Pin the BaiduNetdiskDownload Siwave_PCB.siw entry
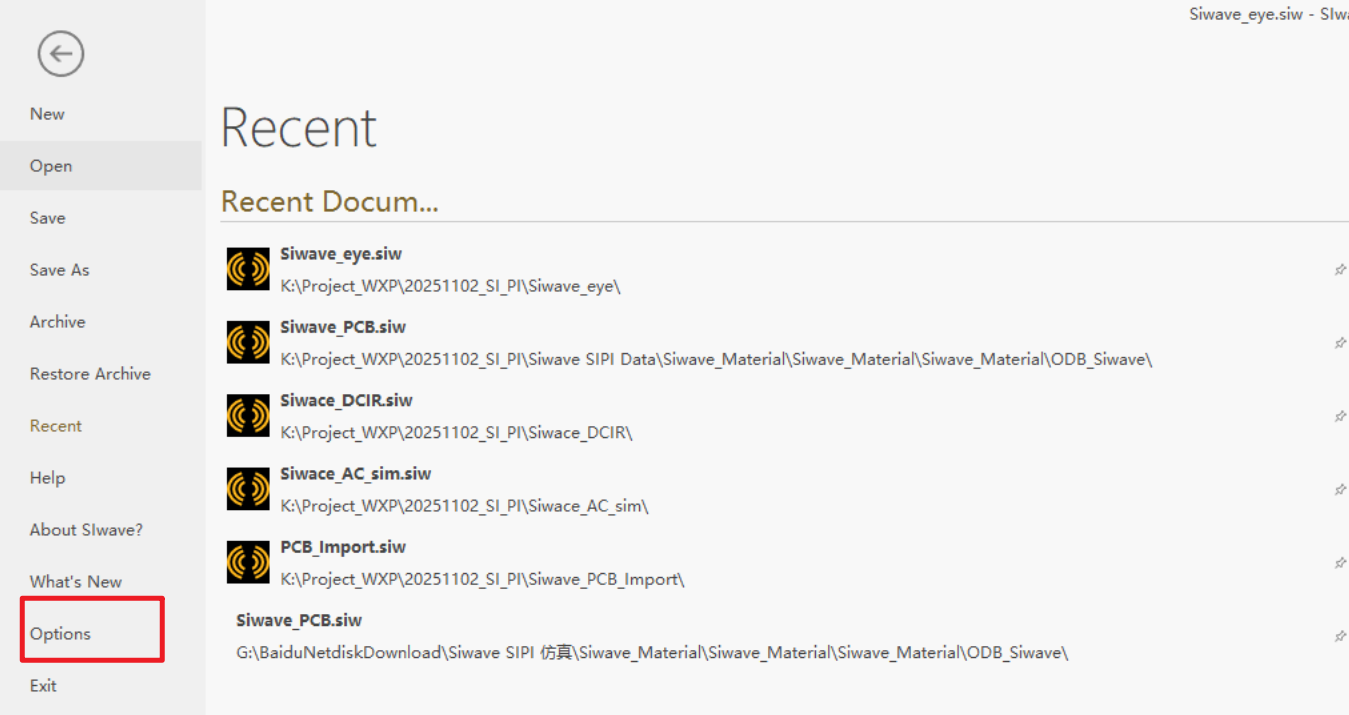Viewport: 1349px width, 715px height. click(1340, 636)
